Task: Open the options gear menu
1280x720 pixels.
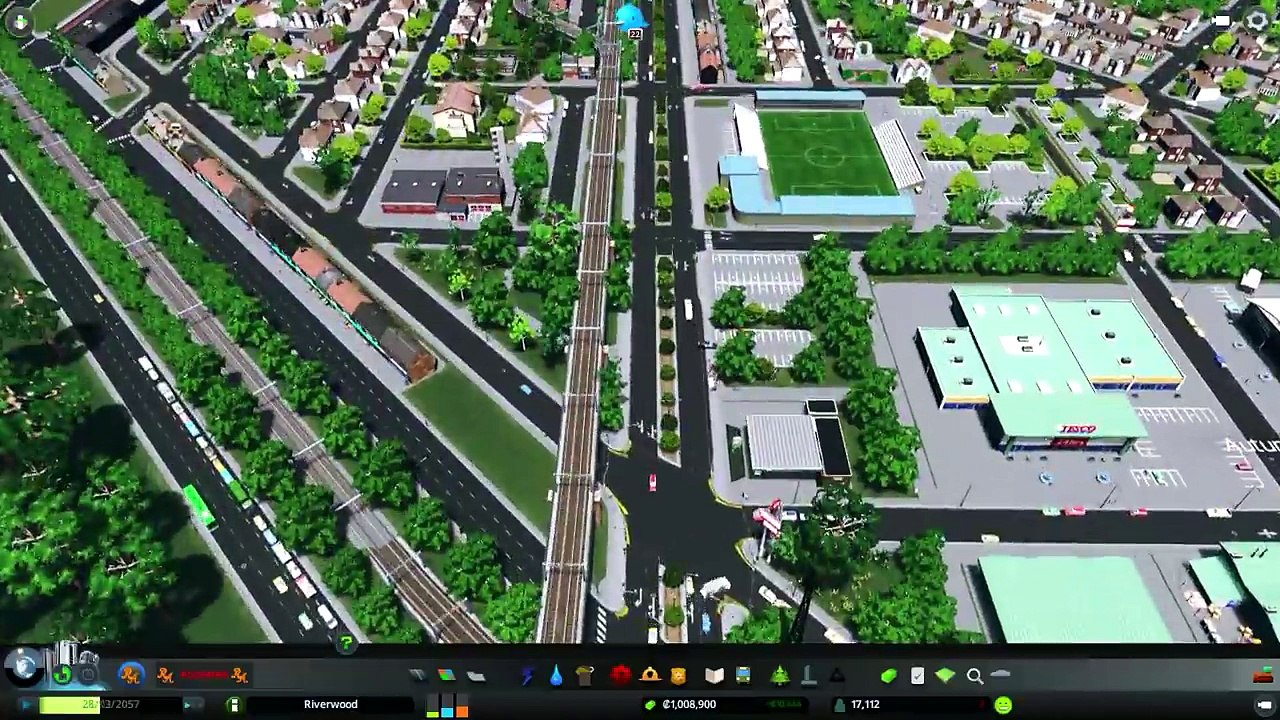Action: [1258, 20]
